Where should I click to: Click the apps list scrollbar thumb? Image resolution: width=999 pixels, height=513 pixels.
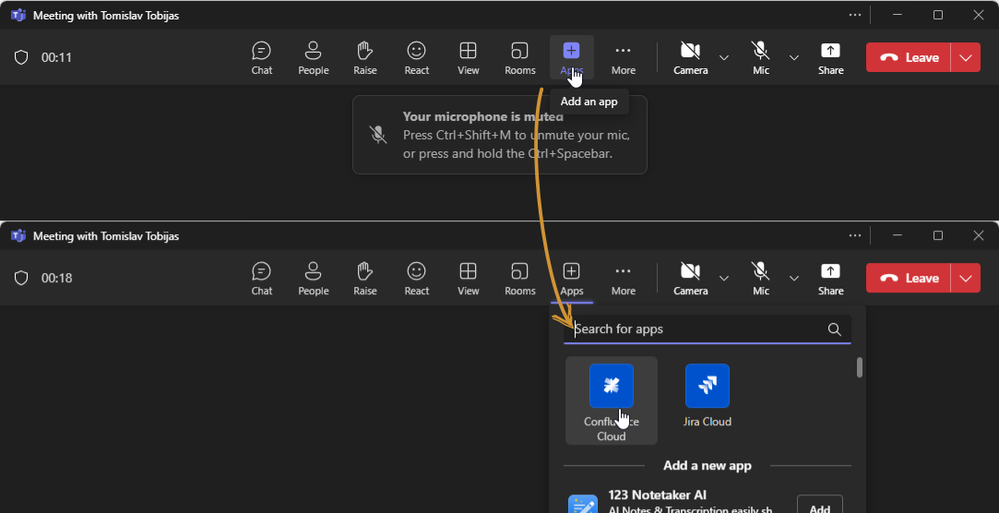[859, 367]
